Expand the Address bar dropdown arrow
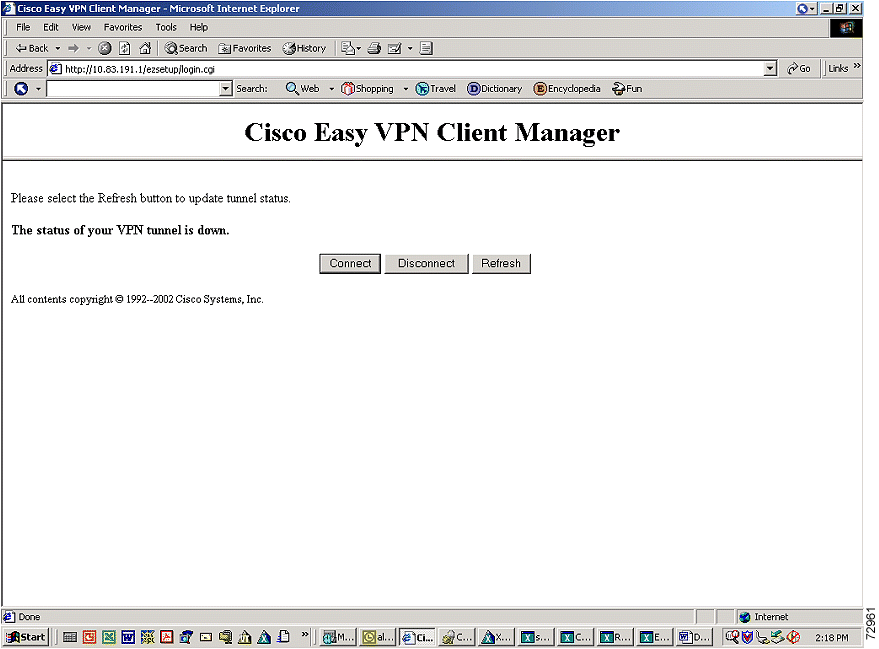 (x=770, y=69)
